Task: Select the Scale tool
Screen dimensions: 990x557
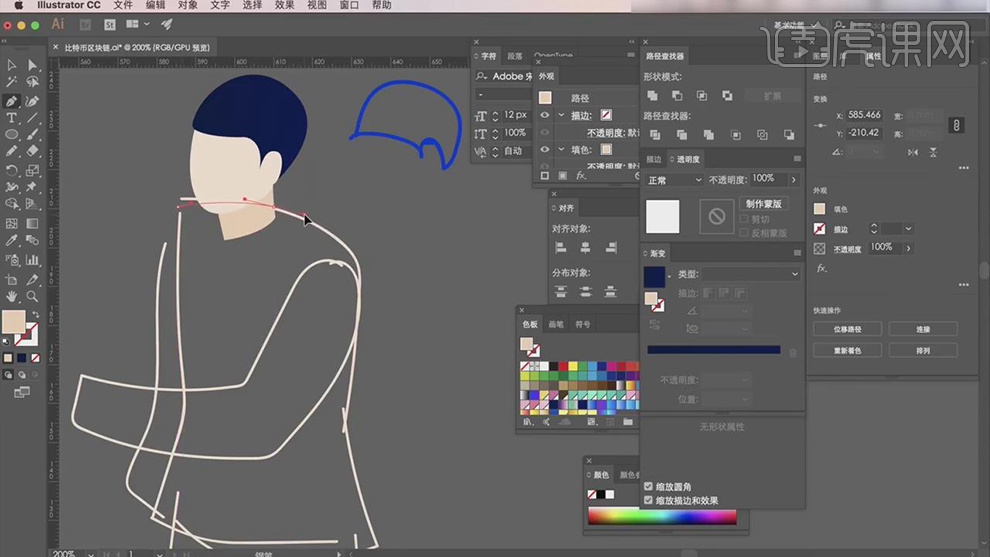Action: click(32, 171)
